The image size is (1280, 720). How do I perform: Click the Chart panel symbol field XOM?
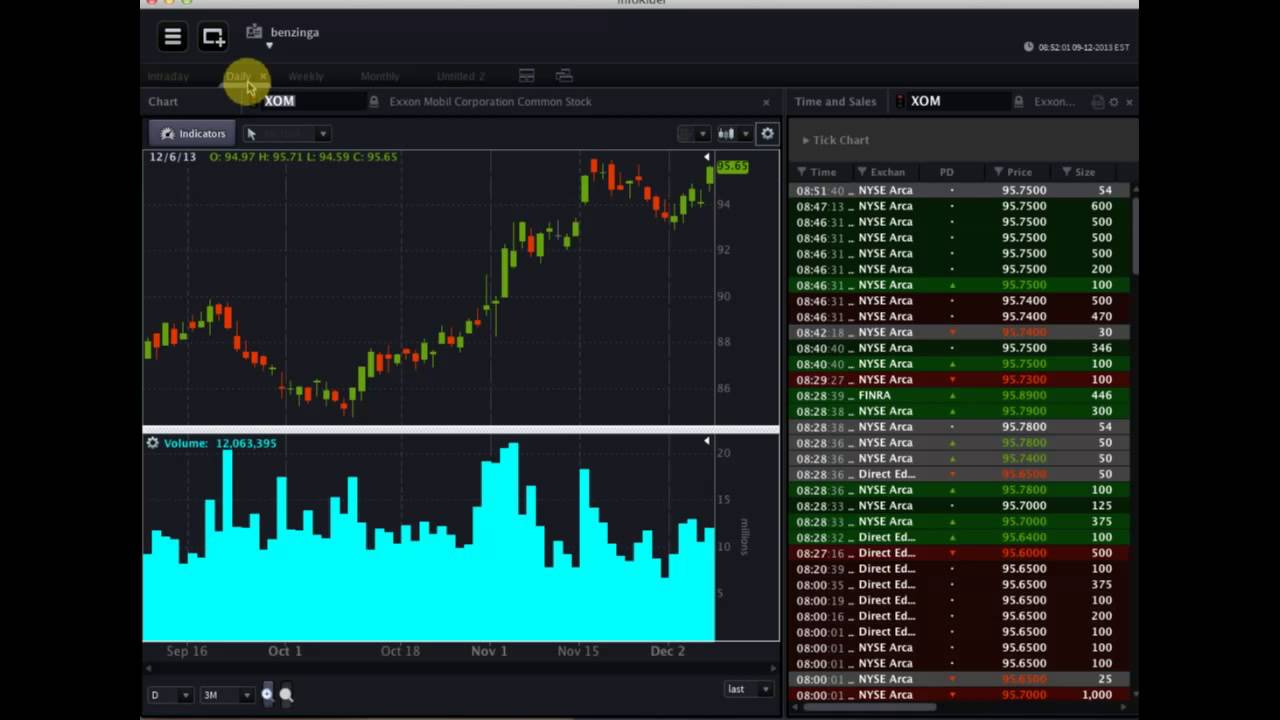pos(314,101)
